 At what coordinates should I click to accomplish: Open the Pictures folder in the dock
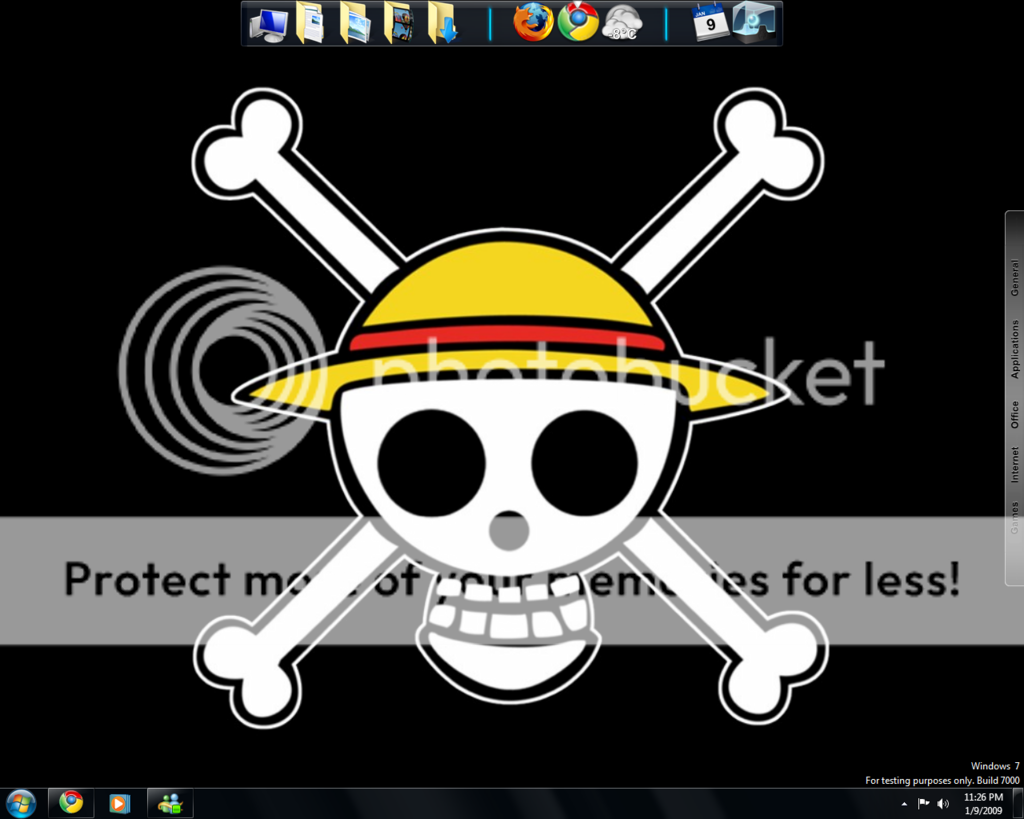click(355, 23)
